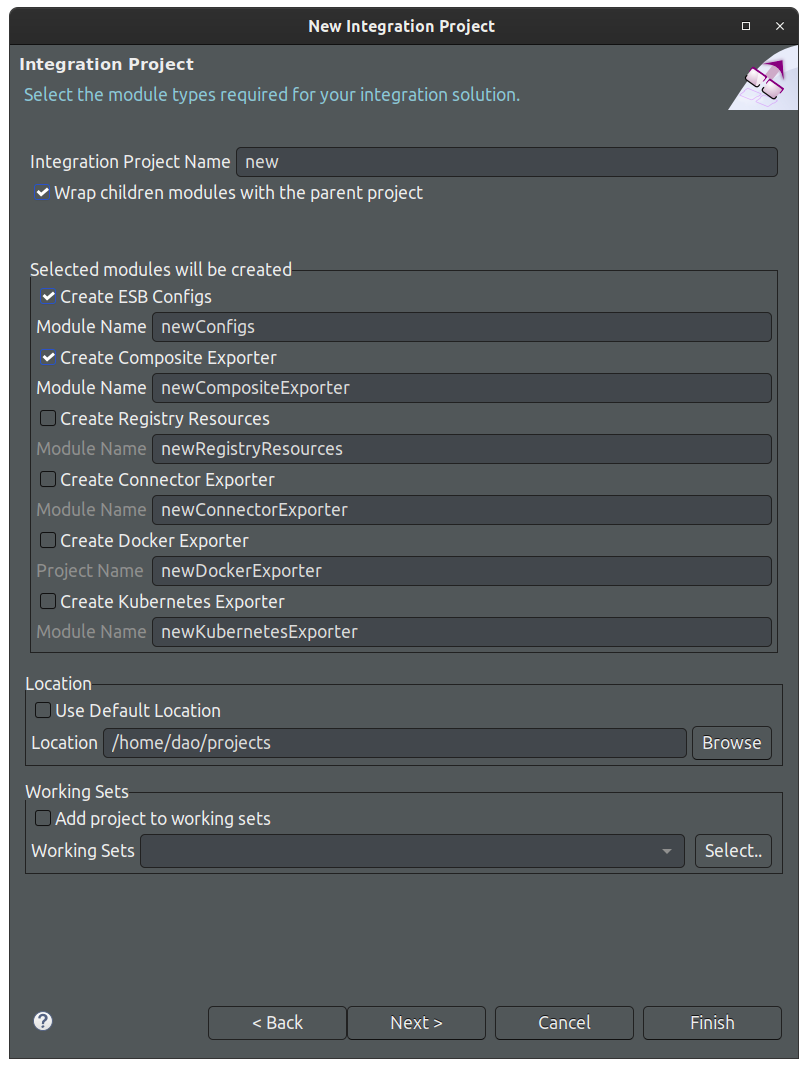
Task: Enable Create Docker Exporter
Action: click(x=48, y=540)
